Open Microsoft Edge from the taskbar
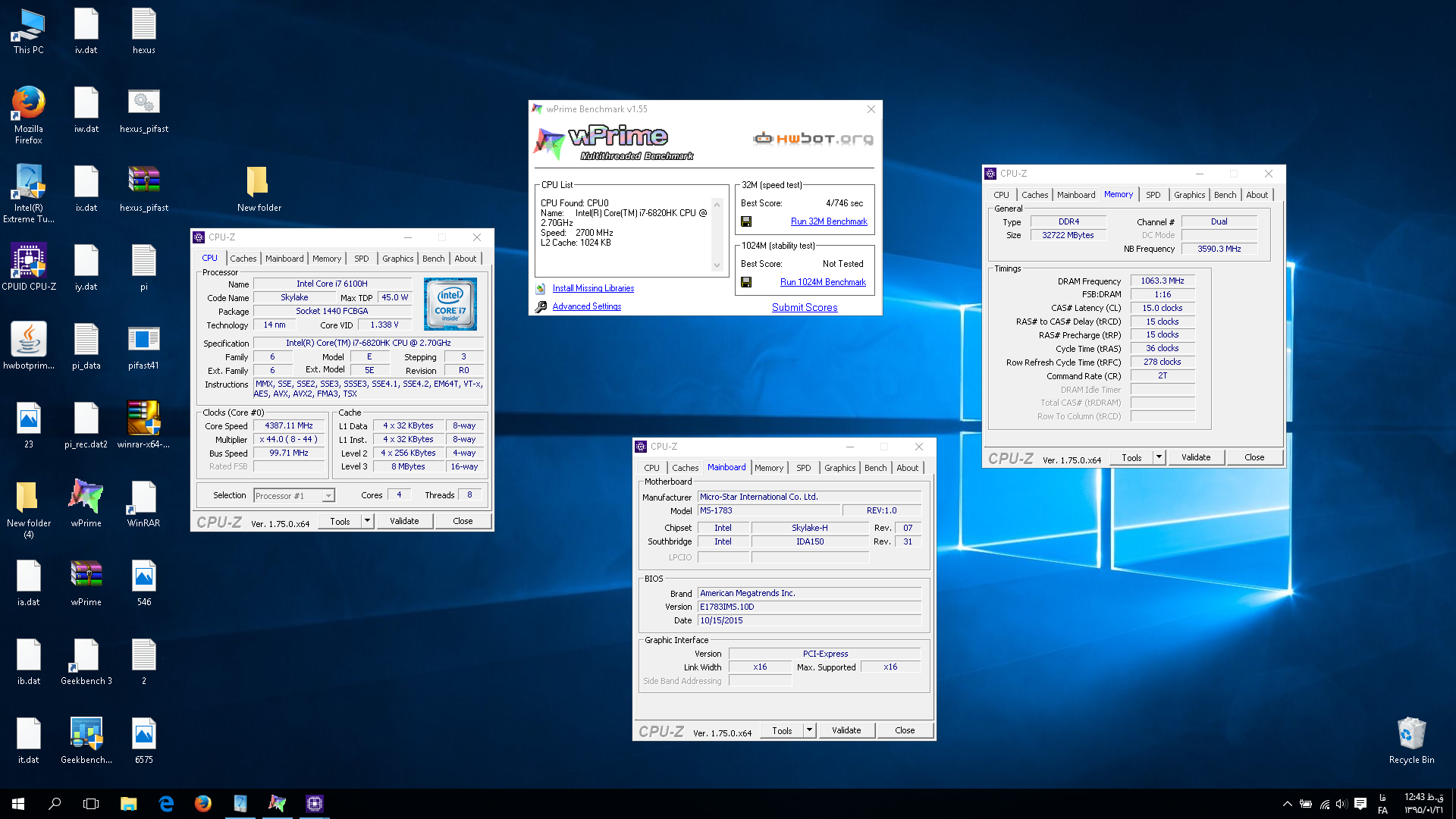1456x819 pixels. 165,804
